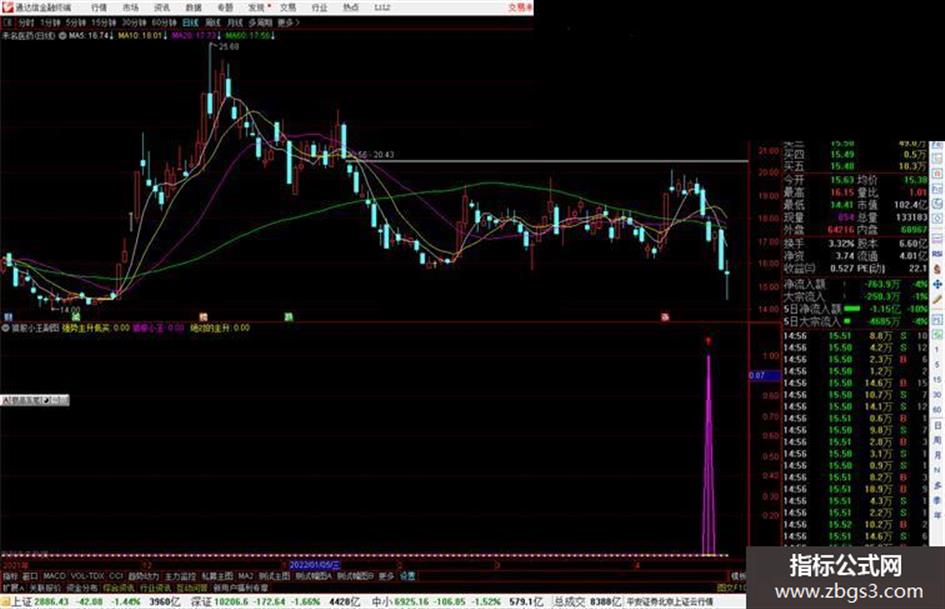Click the 中小 index in status bar
The width and height of the screenshot is (945, 609).
(382, 602)
